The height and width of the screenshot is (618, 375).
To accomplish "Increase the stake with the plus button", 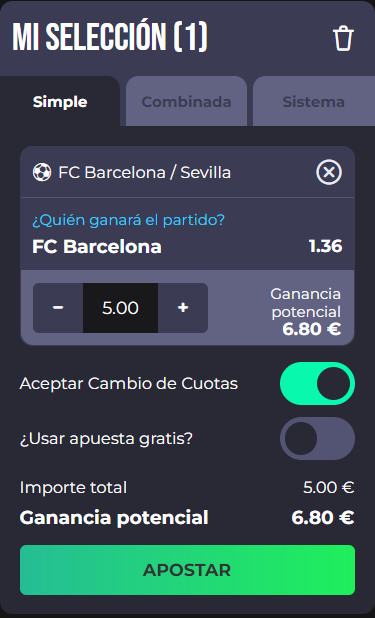I will 183,308.
